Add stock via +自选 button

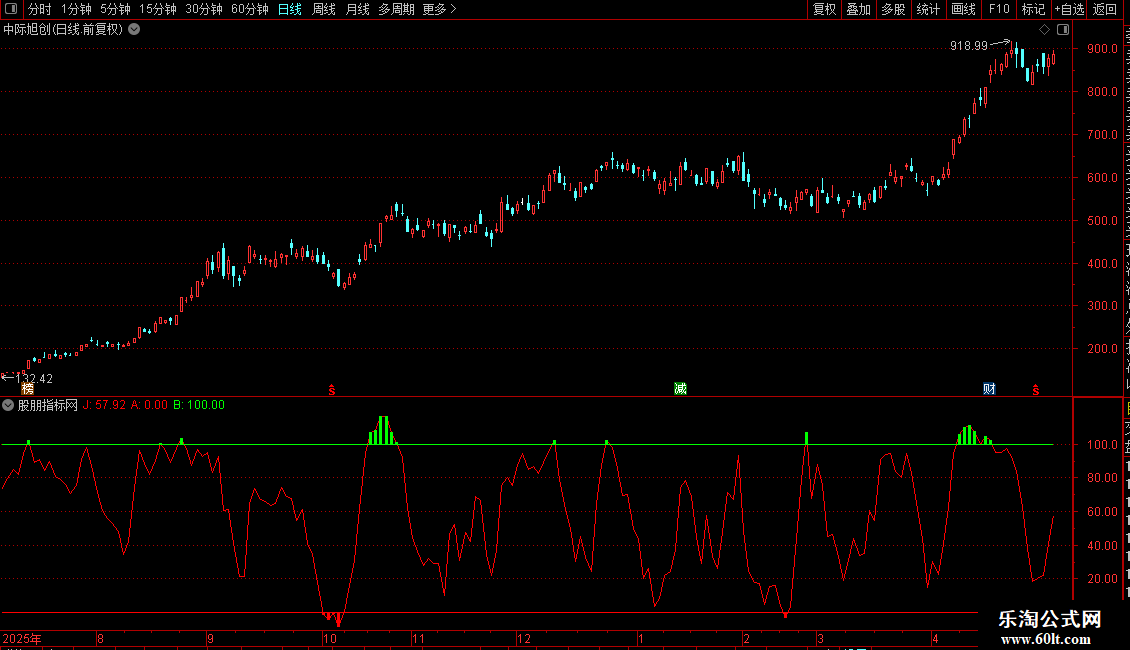pyautogui.click(x=1069, y=9)
